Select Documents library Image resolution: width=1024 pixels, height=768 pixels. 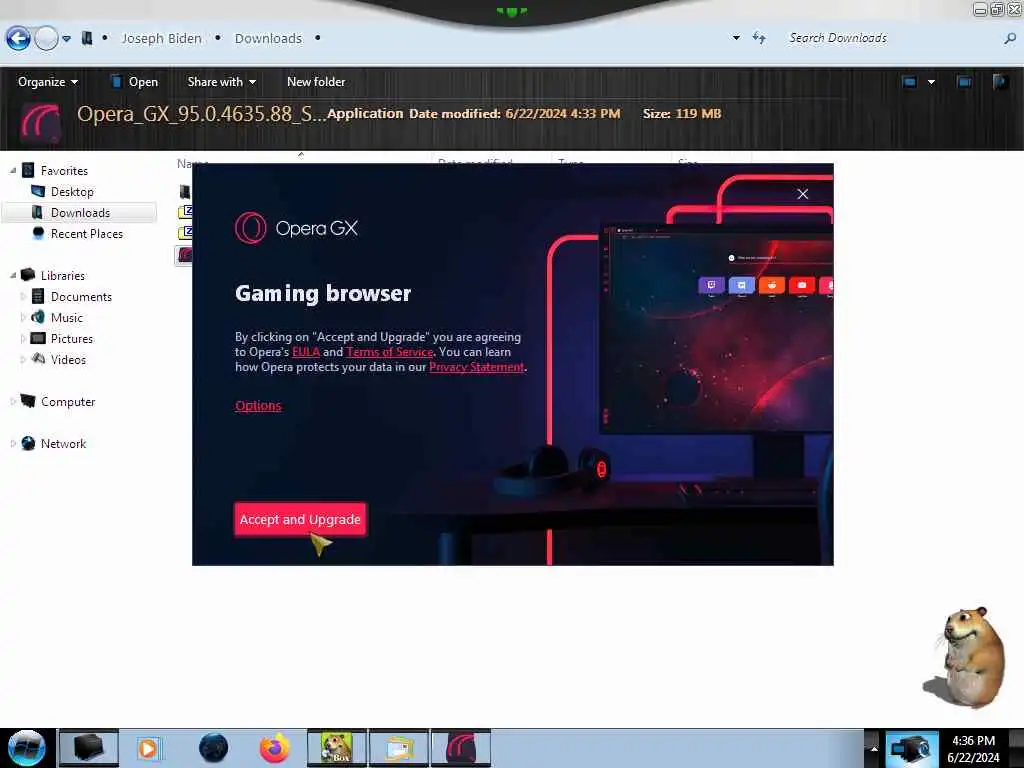pos(81,296)
